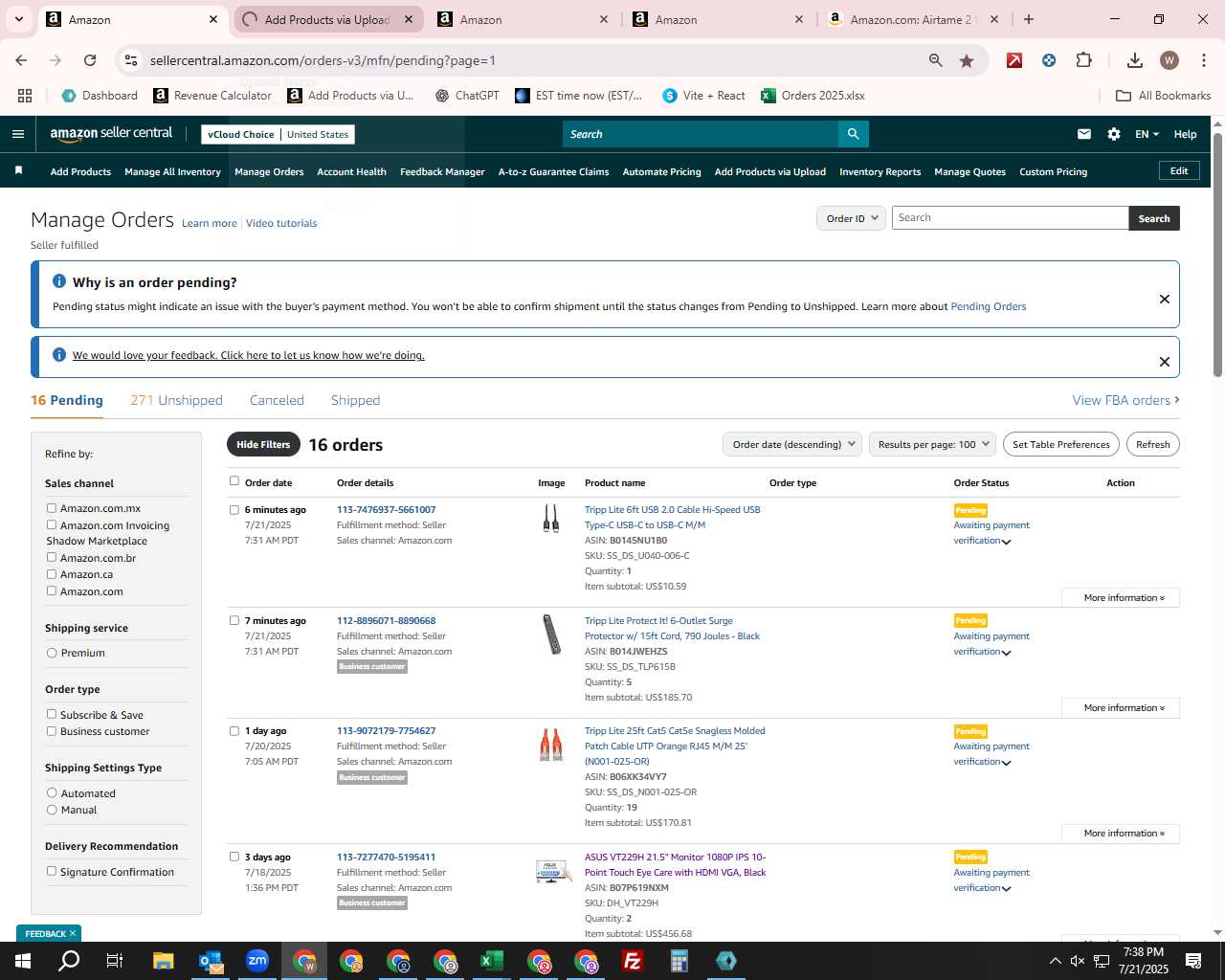Open the USB cable product thumbnail
This screenshot has height=980, width=1225.
click(x=551, y=519)
